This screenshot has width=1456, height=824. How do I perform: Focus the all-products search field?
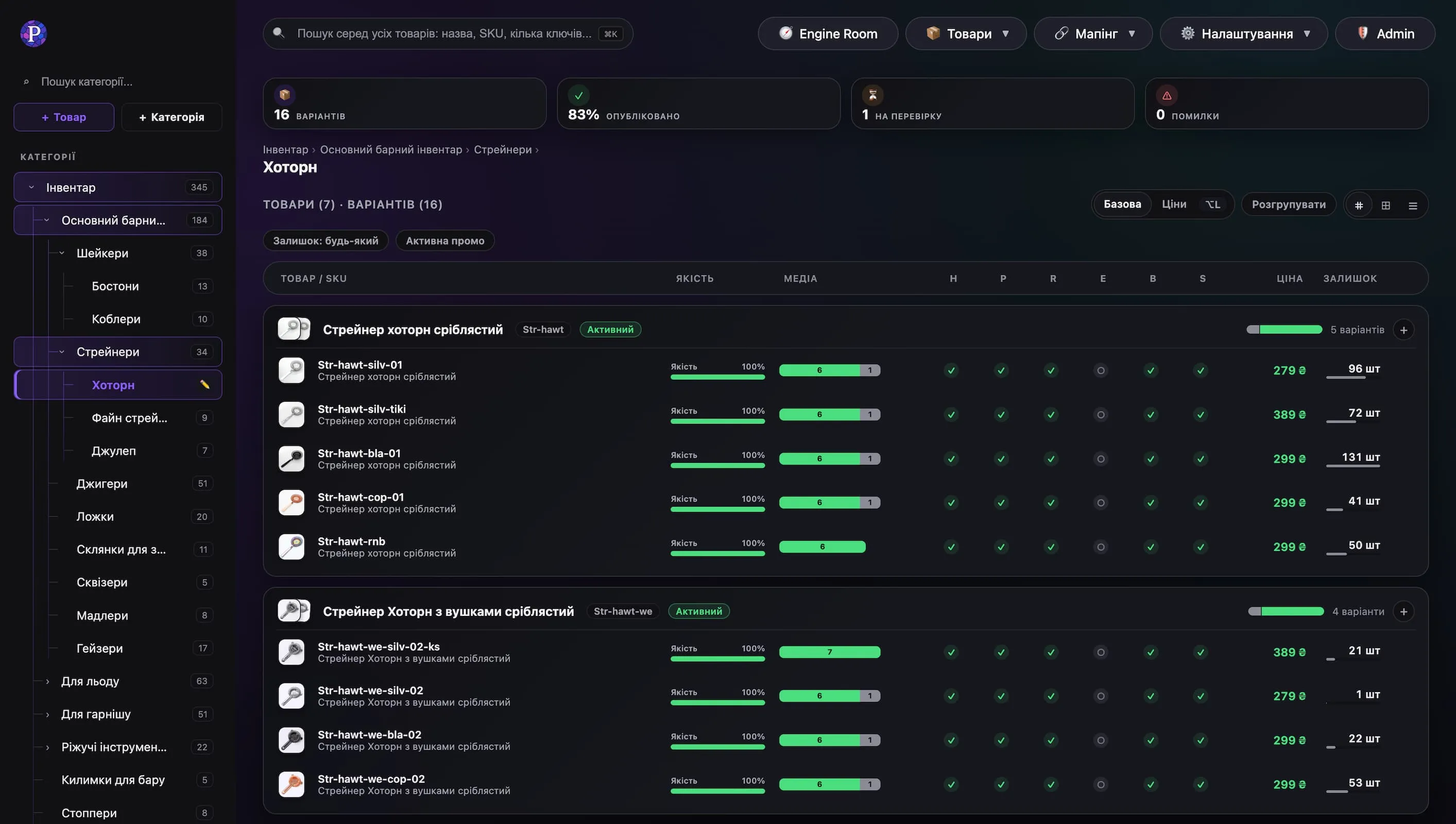[448, 34]
